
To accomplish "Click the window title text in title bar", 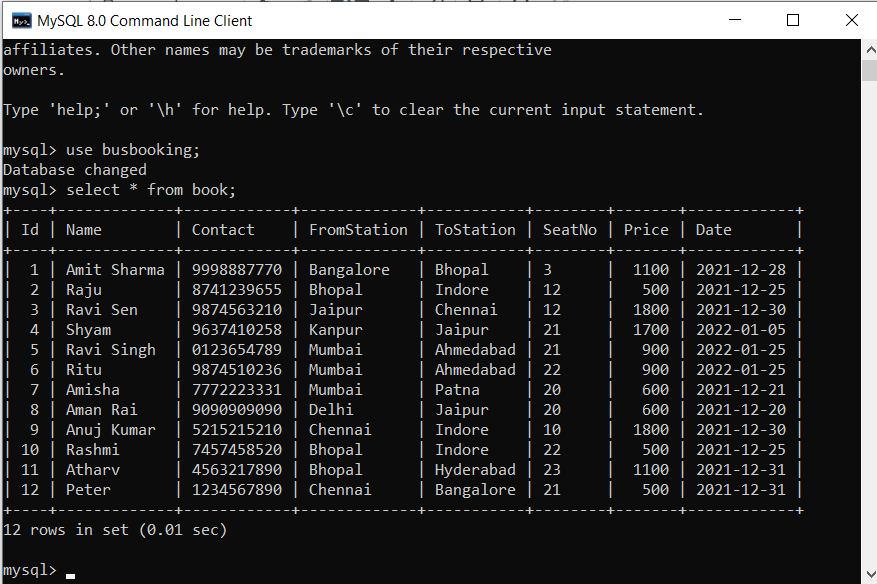I will [x=144, y=20].
